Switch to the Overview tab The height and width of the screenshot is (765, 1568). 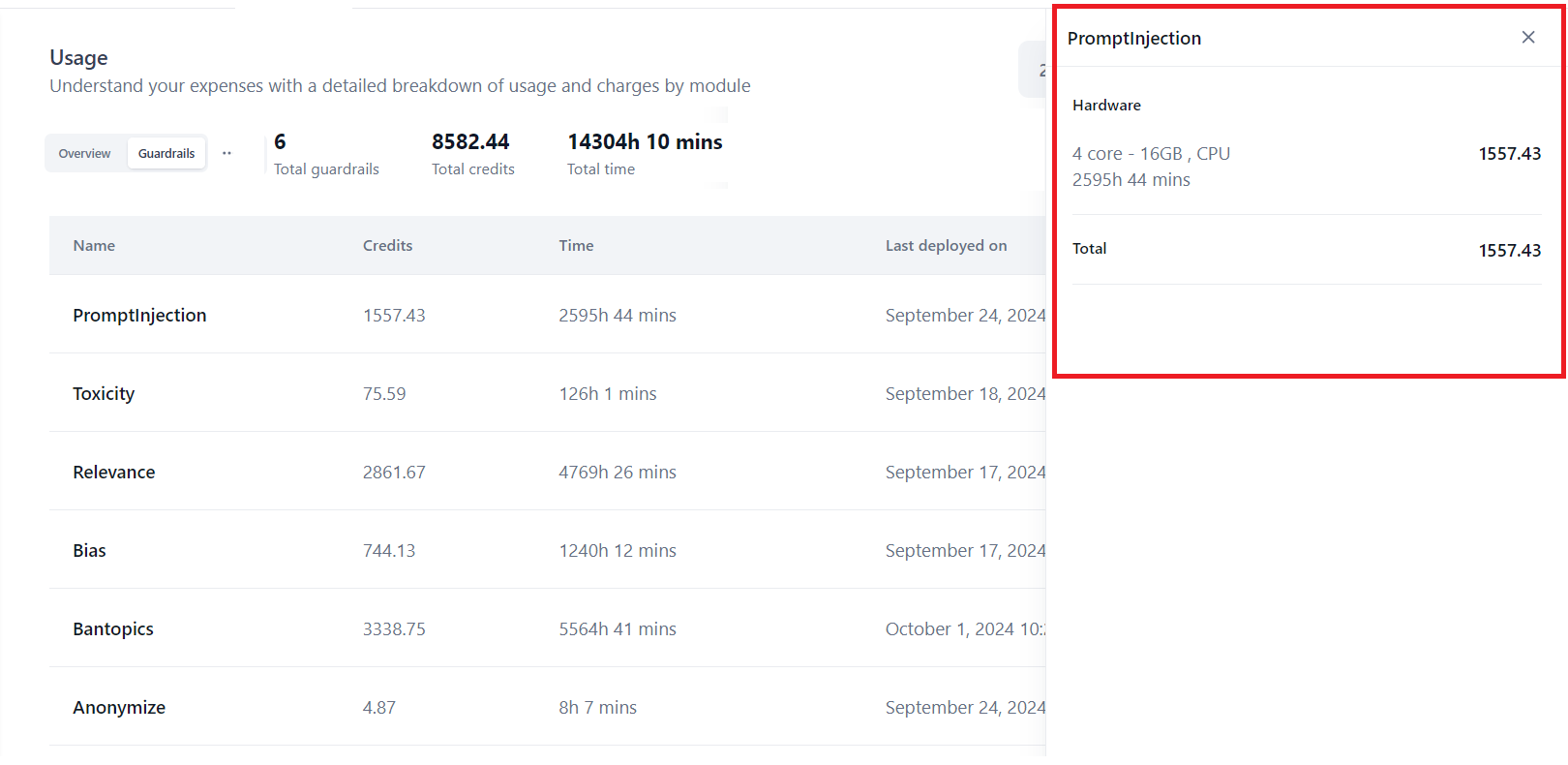tap(85, 153)
